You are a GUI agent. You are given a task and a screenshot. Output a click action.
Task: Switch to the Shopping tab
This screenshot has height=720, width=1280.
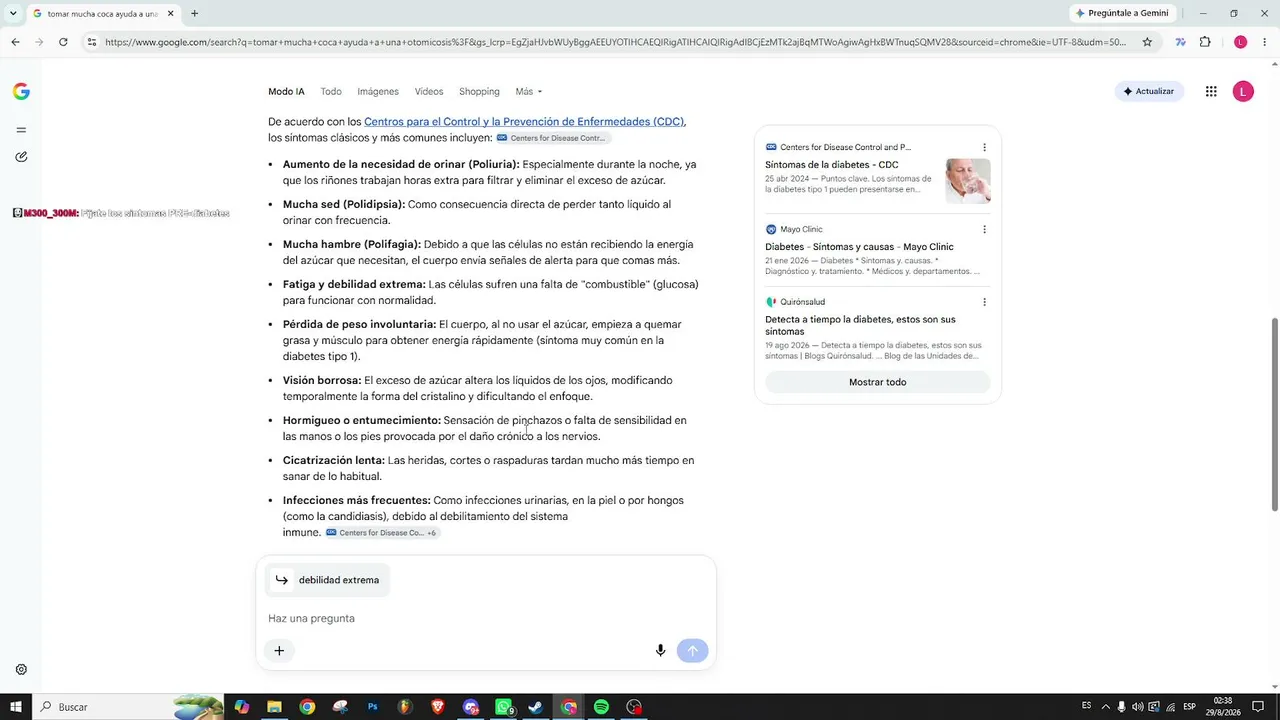pyautogui.click(x=479, y=92)
